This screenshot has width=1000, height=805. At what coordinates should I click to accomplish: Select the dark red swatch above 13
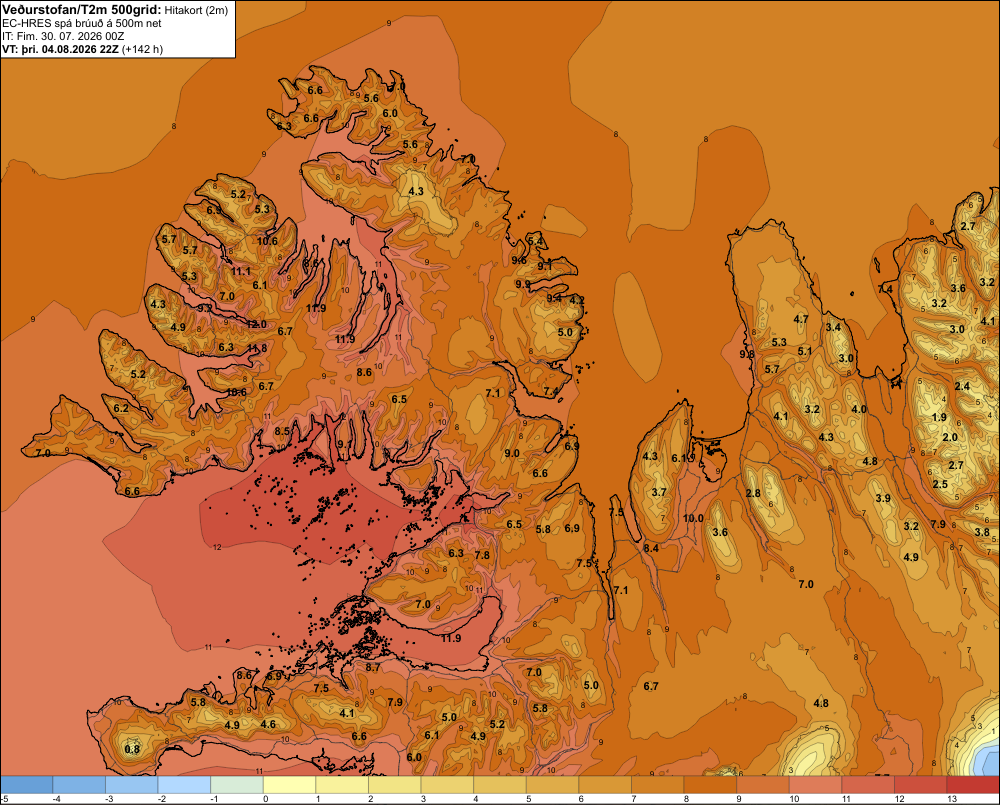(973, 785)
